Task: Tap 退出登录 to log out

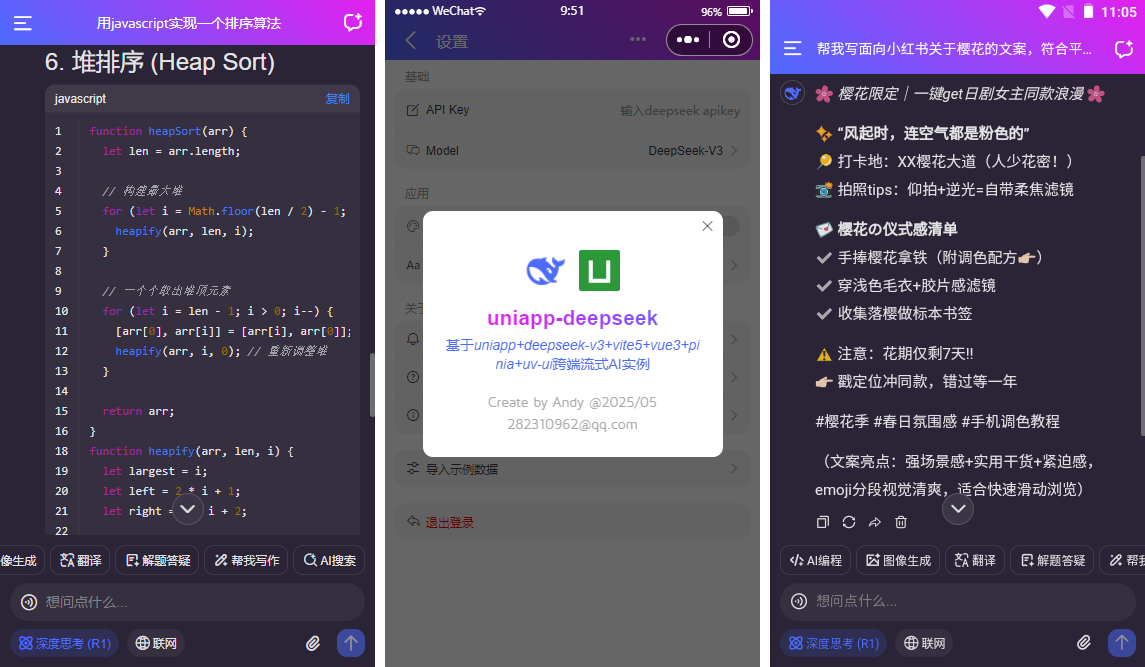Action: 572,522
